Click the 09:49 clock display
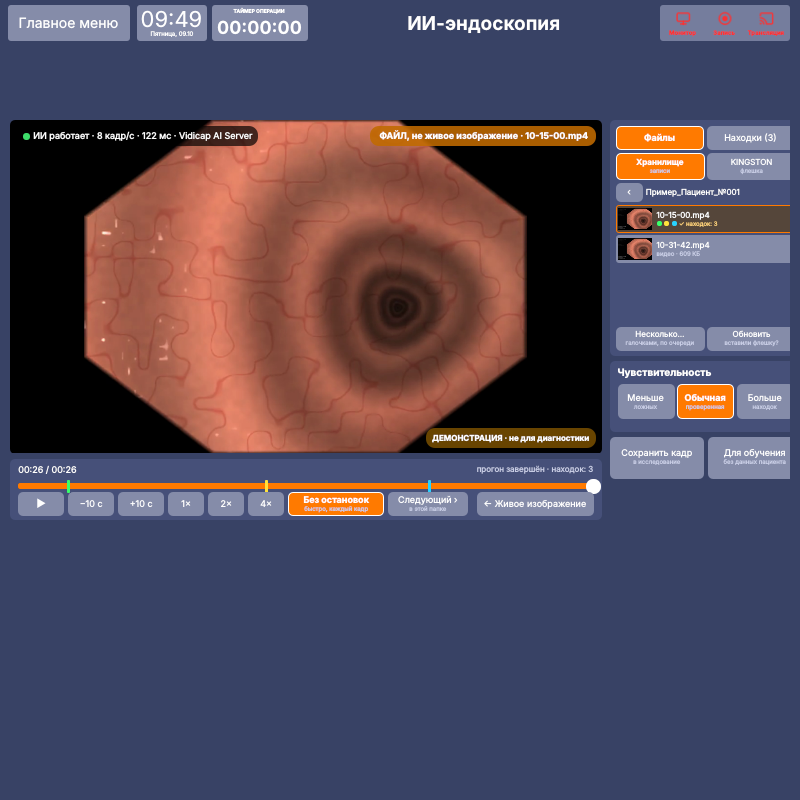 point(172,23)
